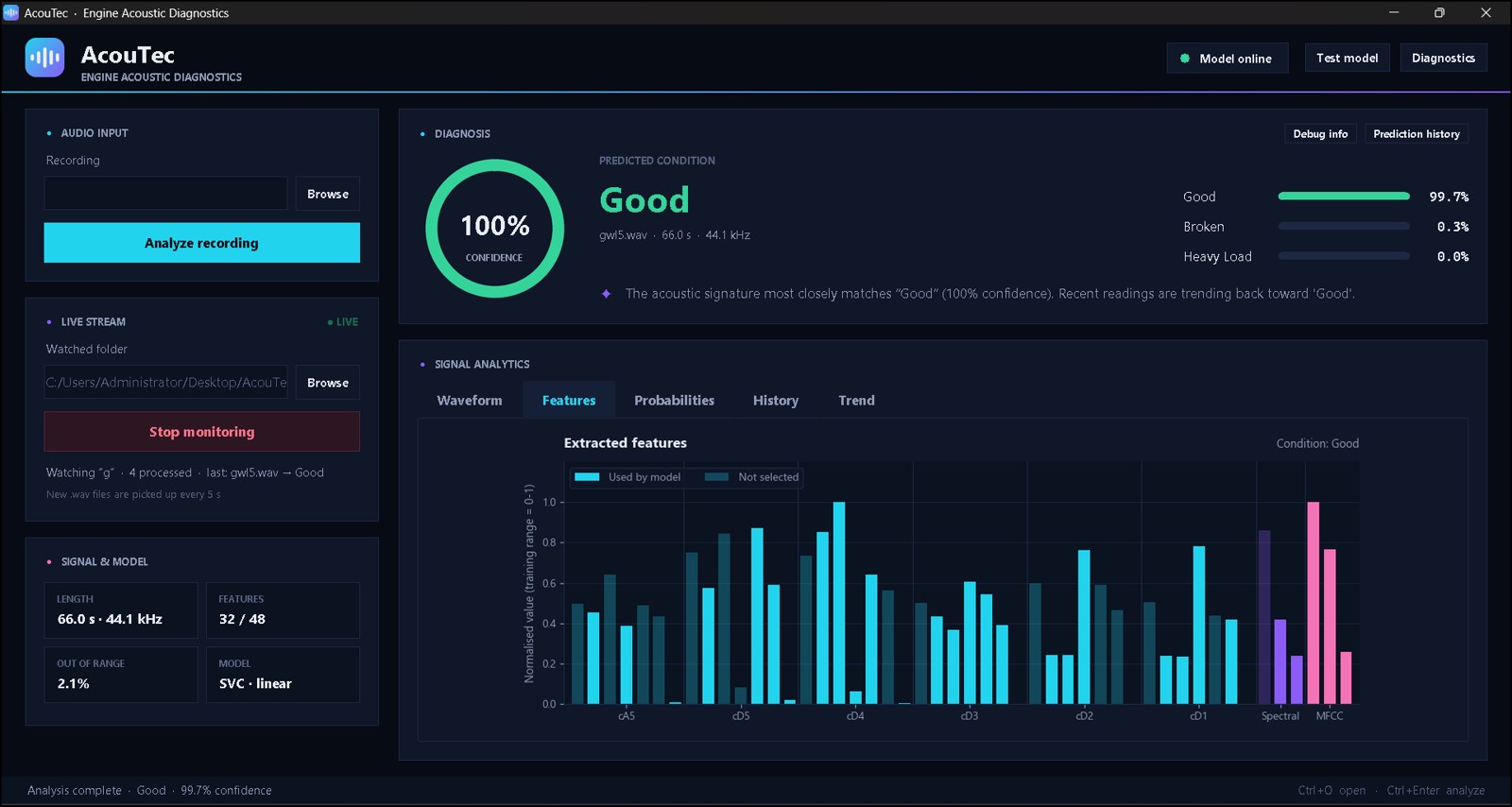This screenshot has height=807, width=1512.
Task: Click the AcouTec title bar app icon
Action: click(11, 12)
